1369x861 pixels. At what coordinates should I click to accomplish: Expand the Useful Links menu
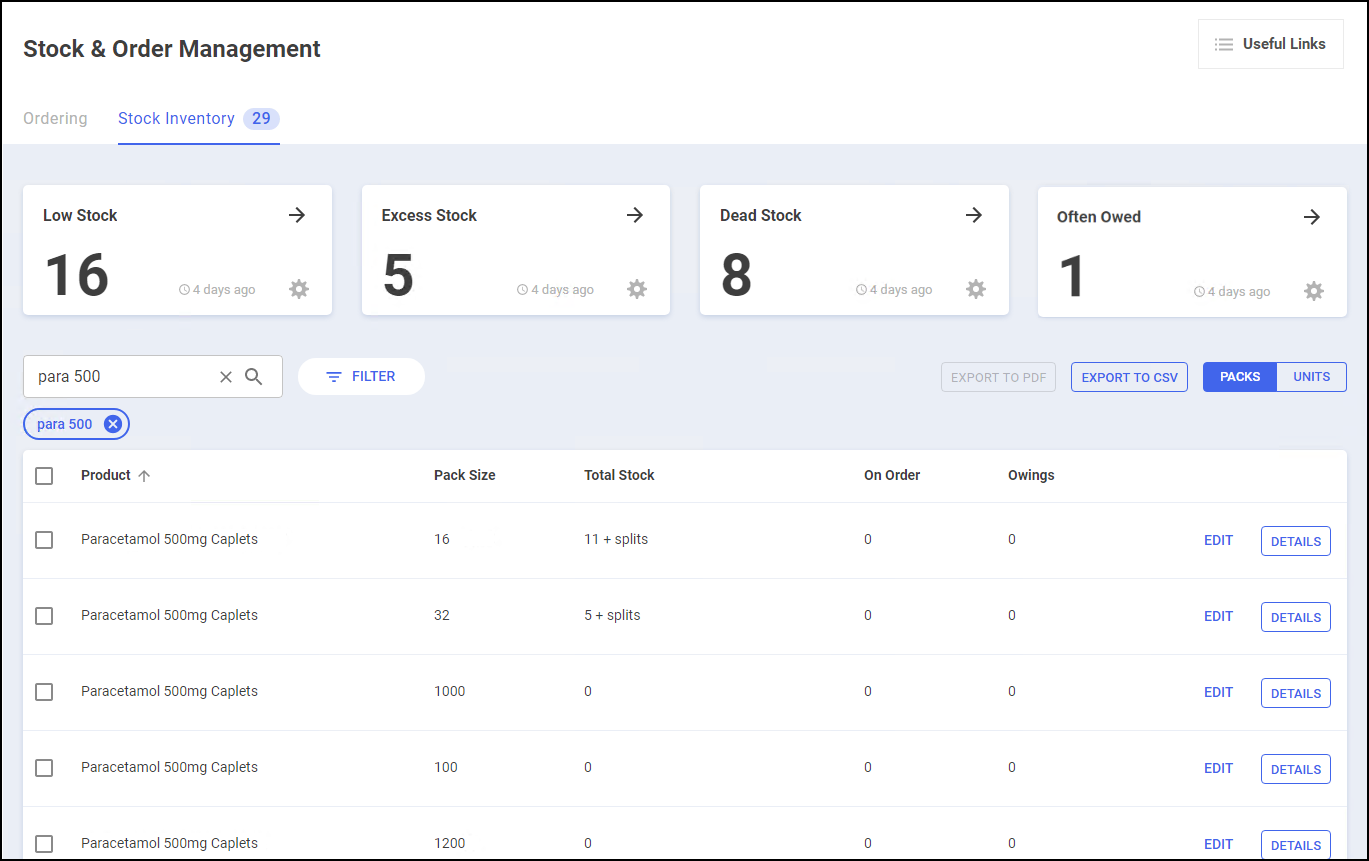tap(1270, 44)
